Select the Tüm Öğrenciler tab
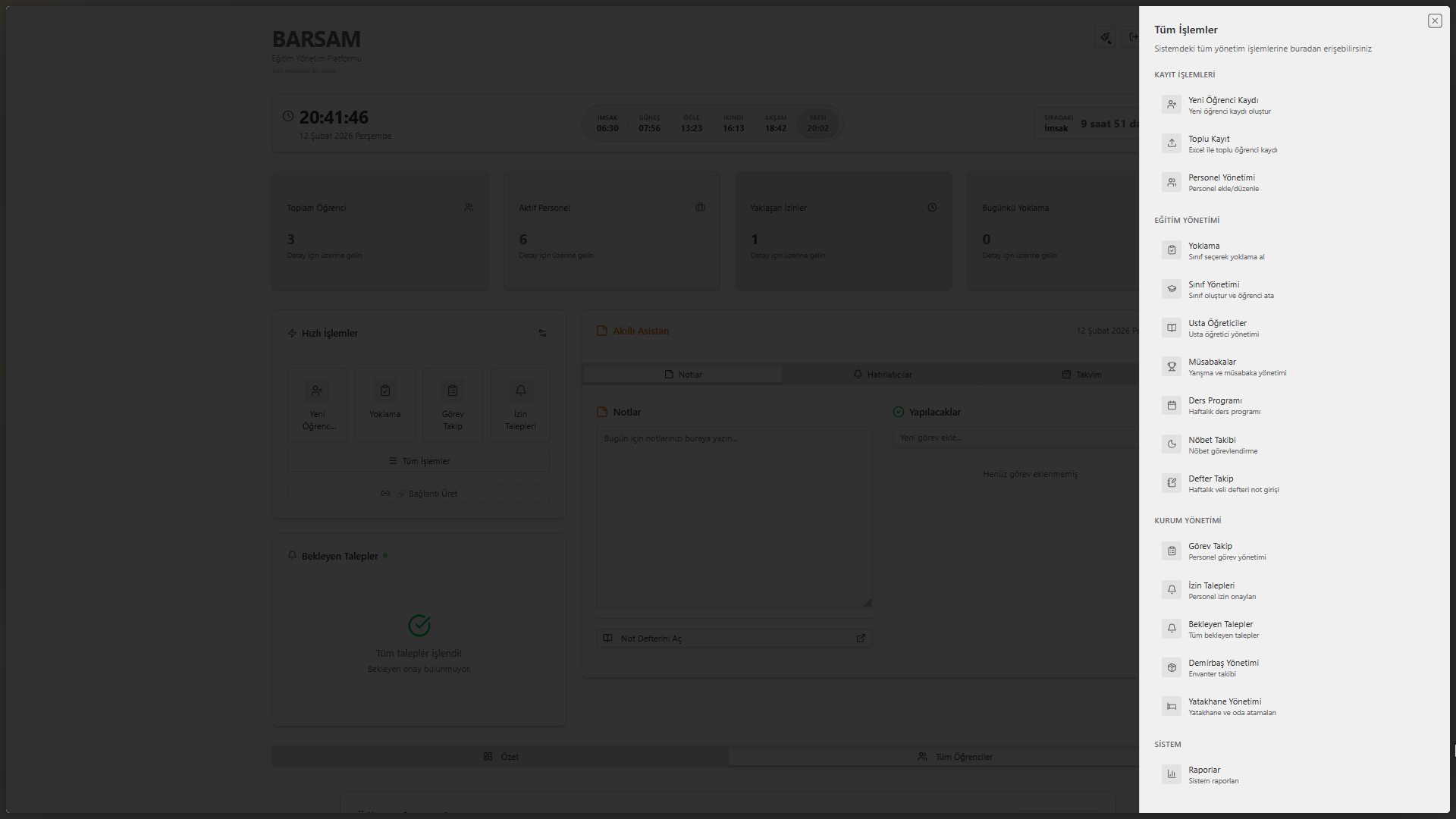The height and width of the screenshot is (819, 1456). click(955, 756)
